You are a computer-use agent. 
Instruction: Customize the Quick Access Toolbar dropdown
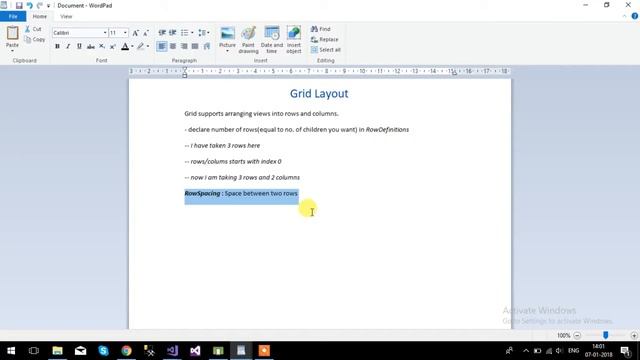coord(48,6)
